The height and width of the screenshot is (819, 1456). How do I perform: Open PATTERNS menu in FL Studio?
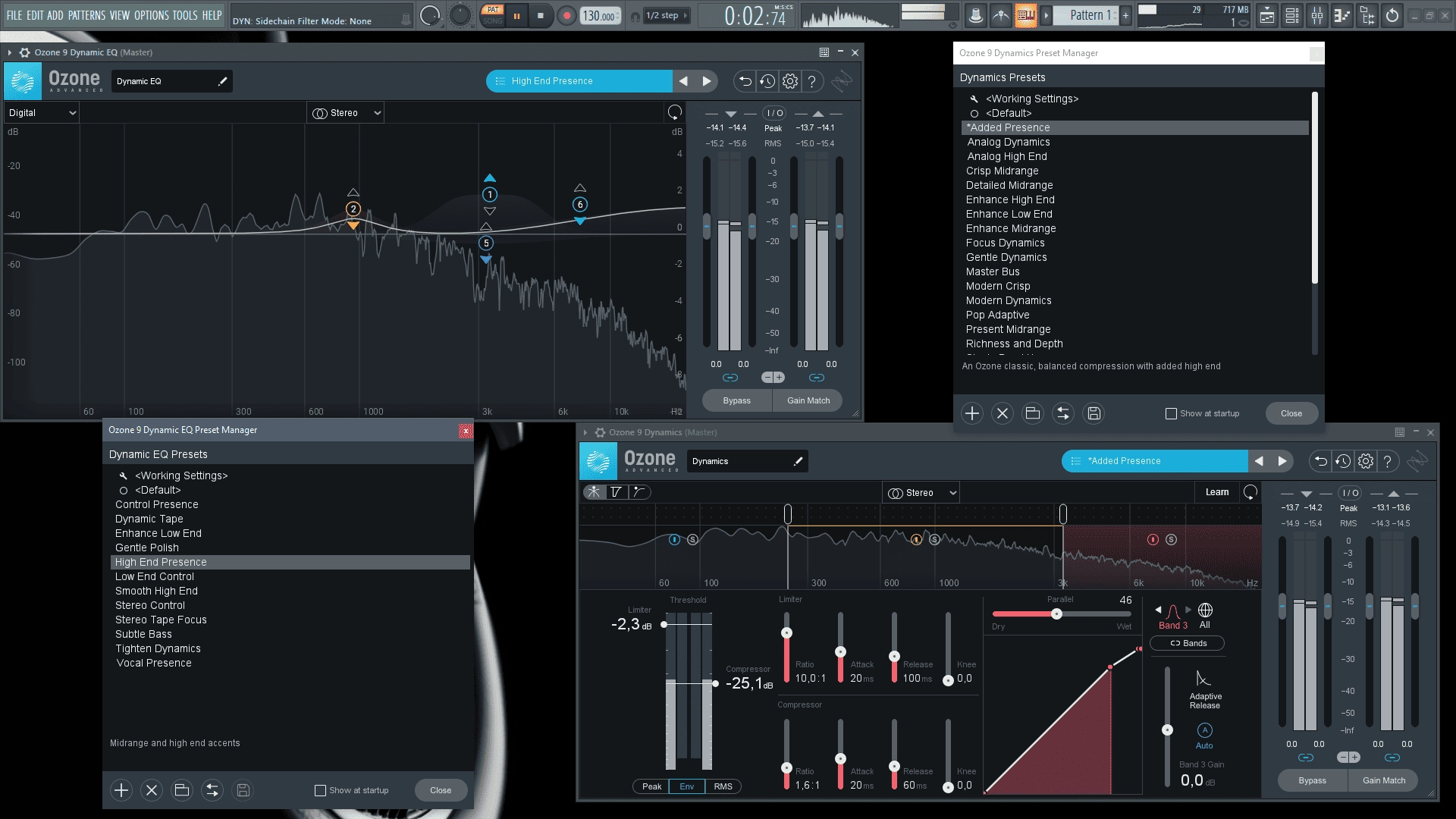pyautogui.click(x=86, y=15)
